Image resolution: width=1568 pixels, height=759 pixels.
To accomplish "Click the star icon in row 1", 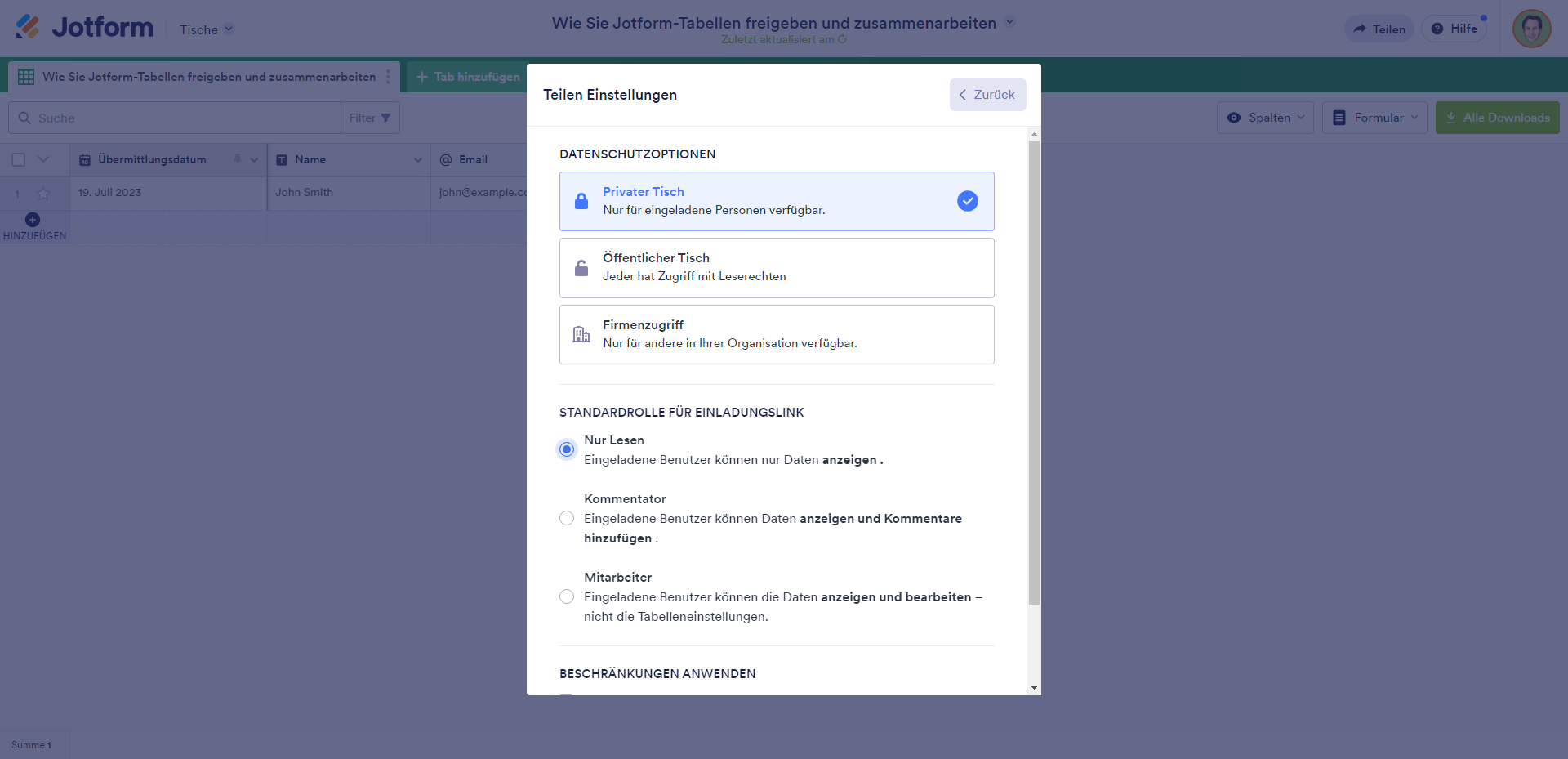I will (43, 193).
